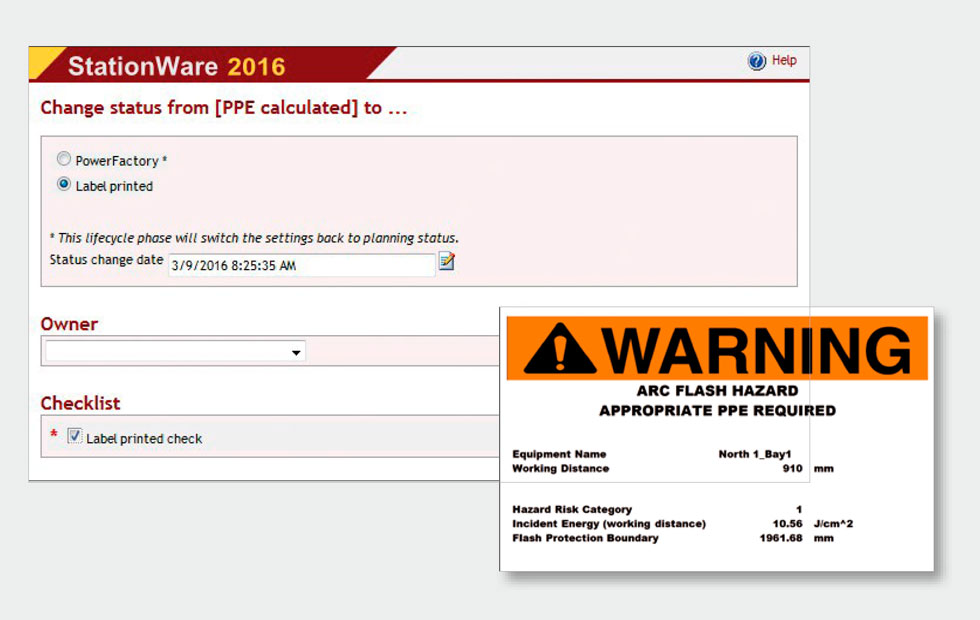Click the lifecycle phase footnote text
This screenshot has height=620, width=980.
point(254,238)
